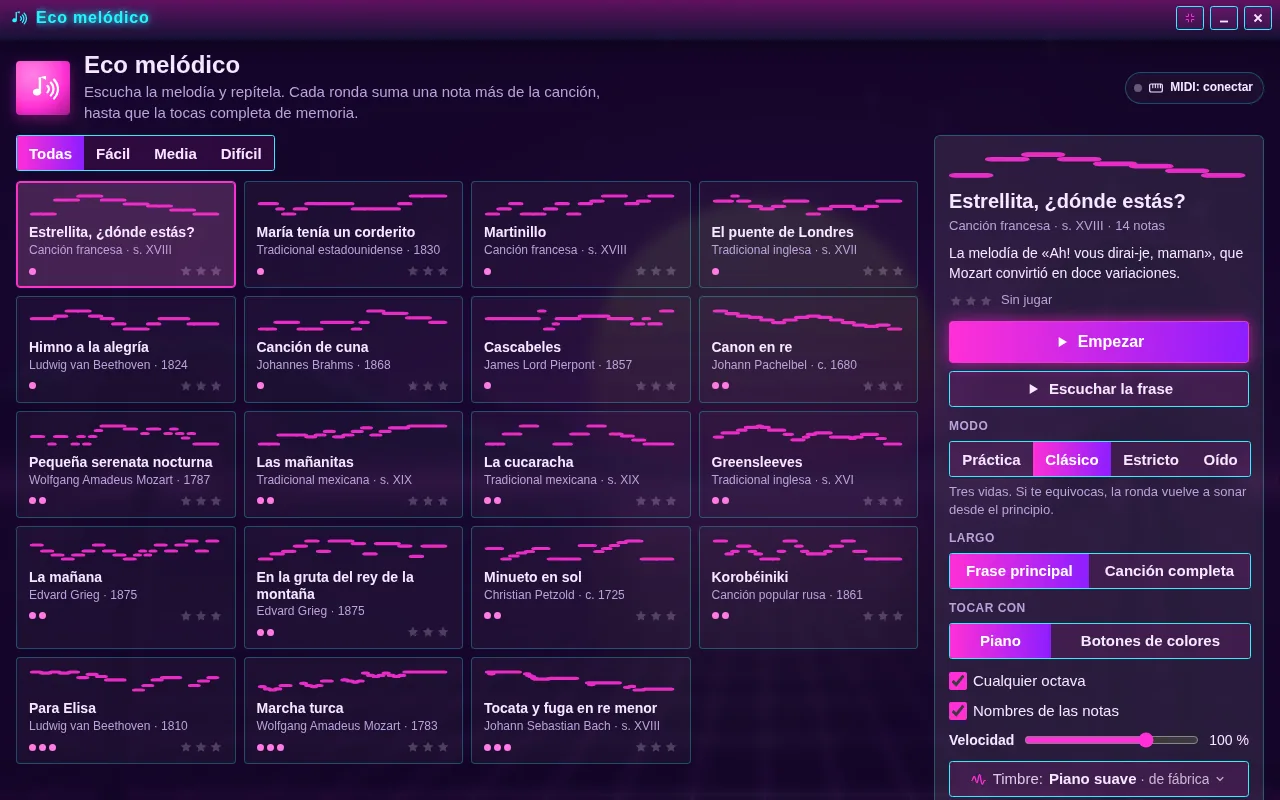Adjust the Velocidad slider
Viewport: 1280px width, 800px height.
[x=1111, y=740]
